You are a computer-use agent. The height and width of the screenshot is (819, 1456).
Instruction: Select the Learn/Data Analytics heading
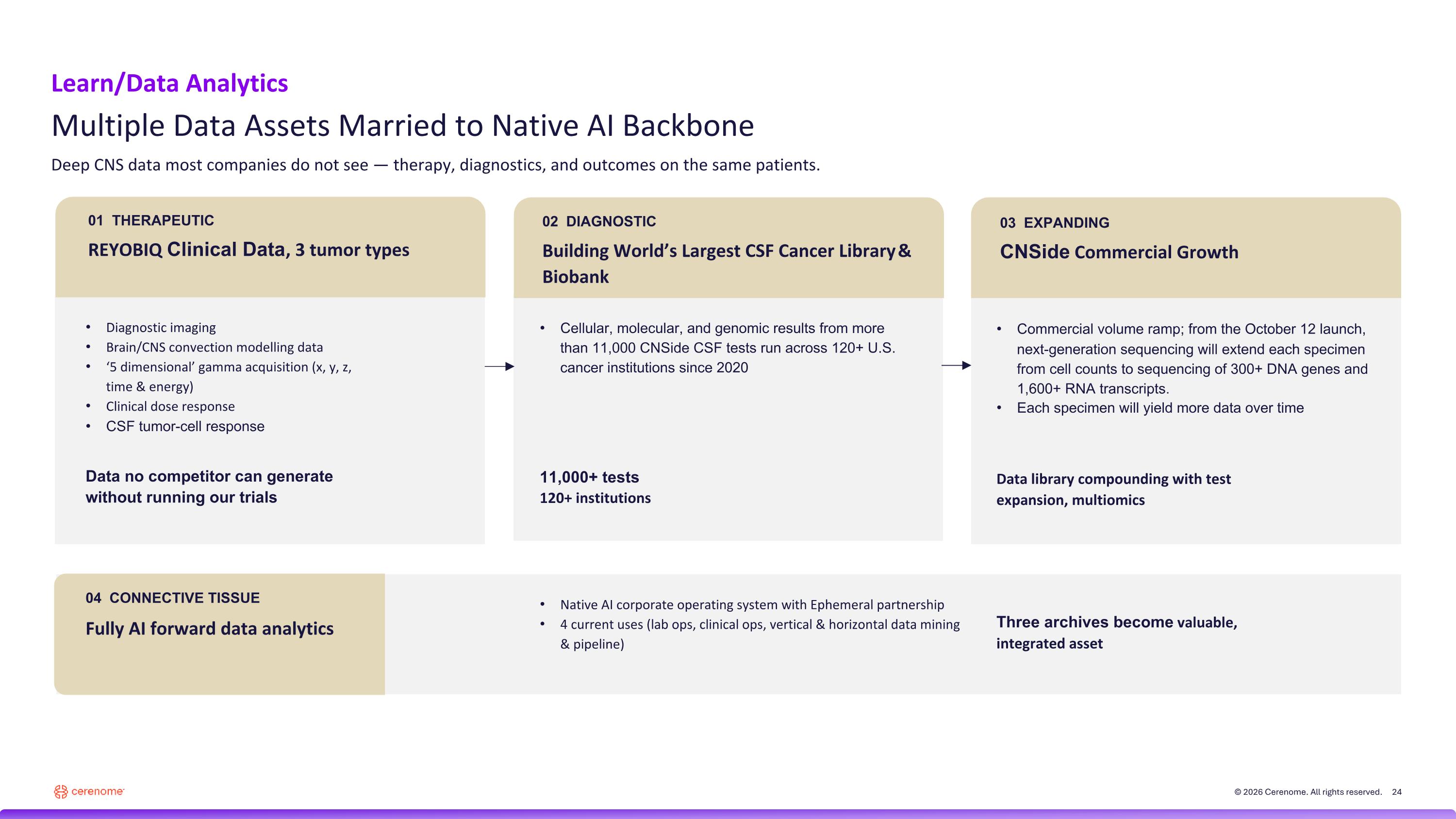click(169, 83)
